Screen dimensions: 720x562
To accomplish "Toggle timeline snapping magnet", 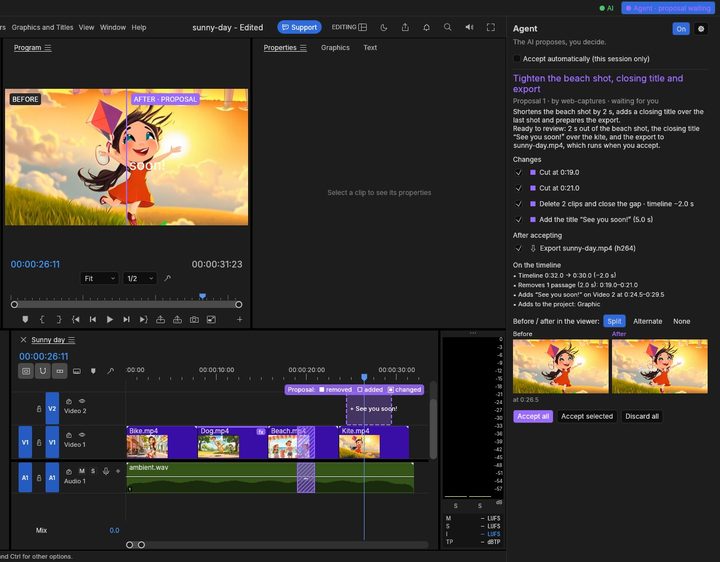I will 43,371.
